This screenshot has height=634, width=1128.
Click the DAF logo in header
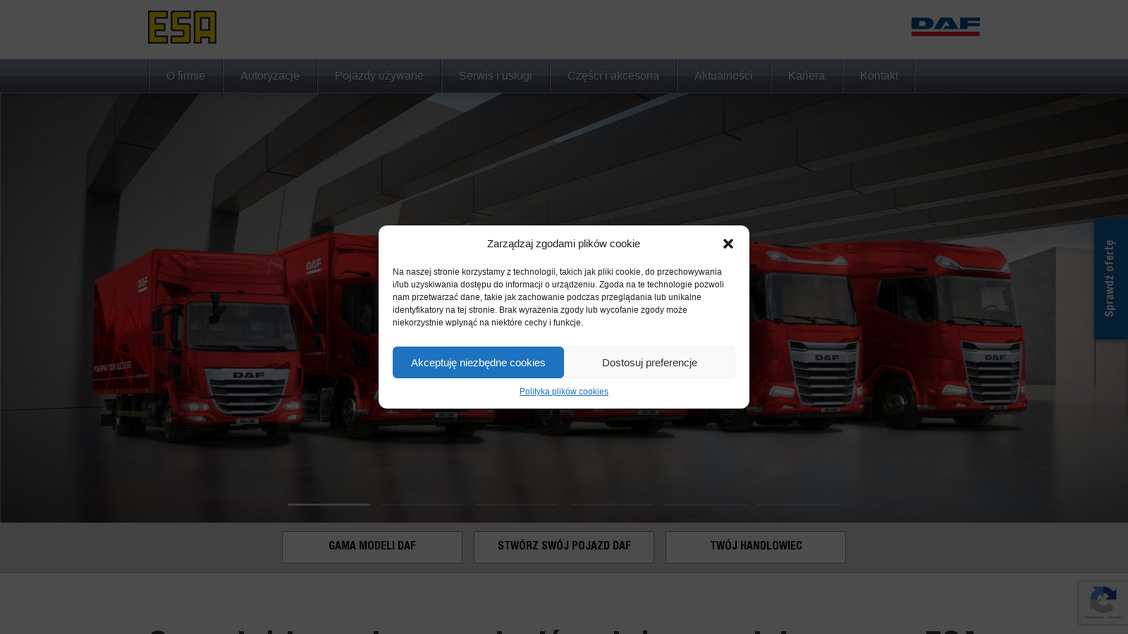945,27
